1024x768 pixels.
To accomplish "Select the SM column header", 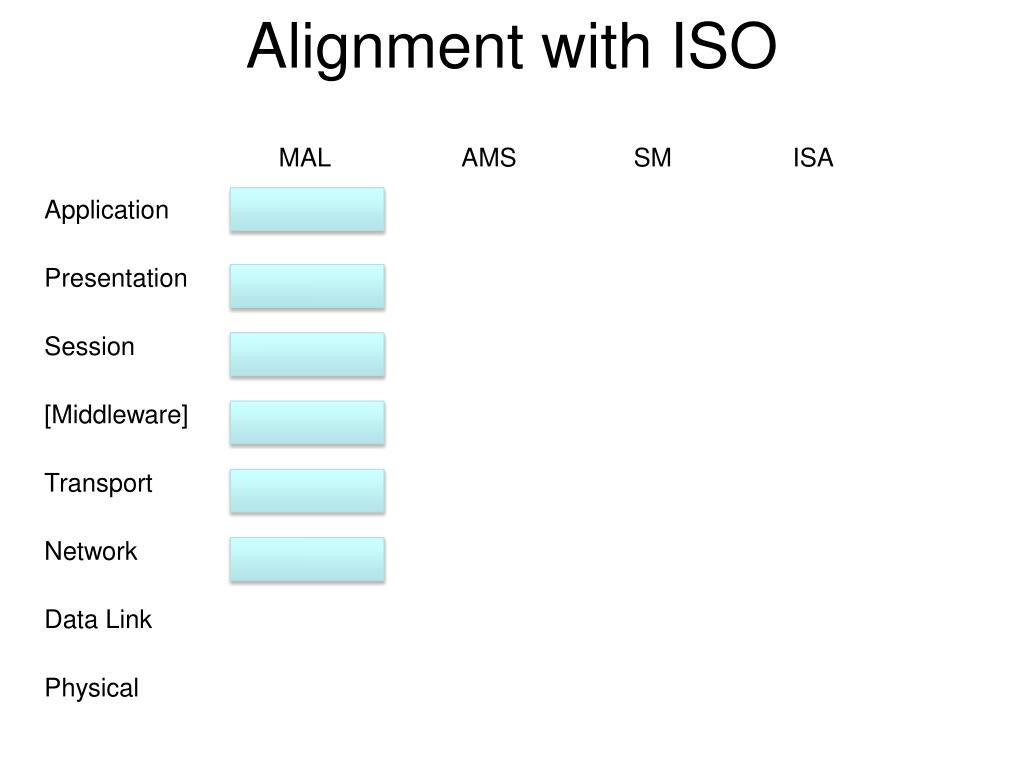I will pos(652,157).
